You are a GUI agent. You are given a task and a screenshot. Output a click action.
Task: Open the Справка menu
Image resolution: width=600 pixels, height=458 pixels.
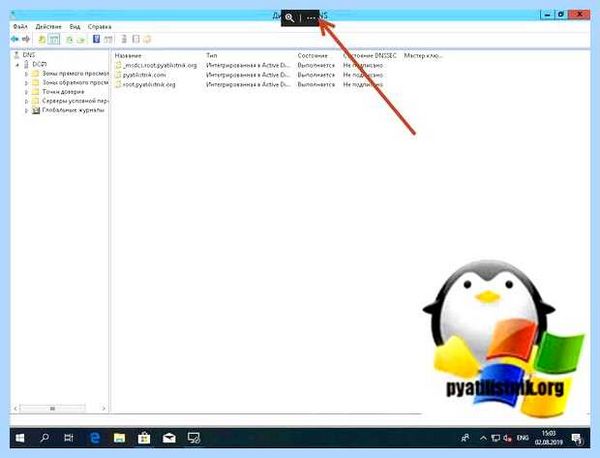99,27
